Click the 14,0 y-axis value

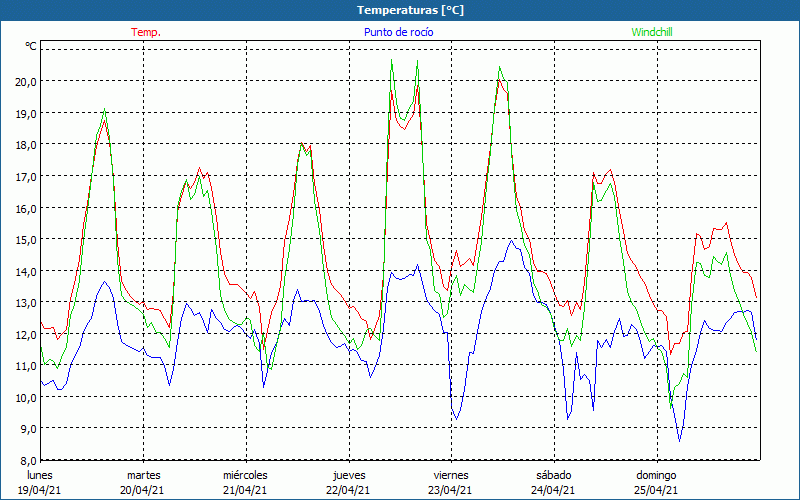click(26, 271)
